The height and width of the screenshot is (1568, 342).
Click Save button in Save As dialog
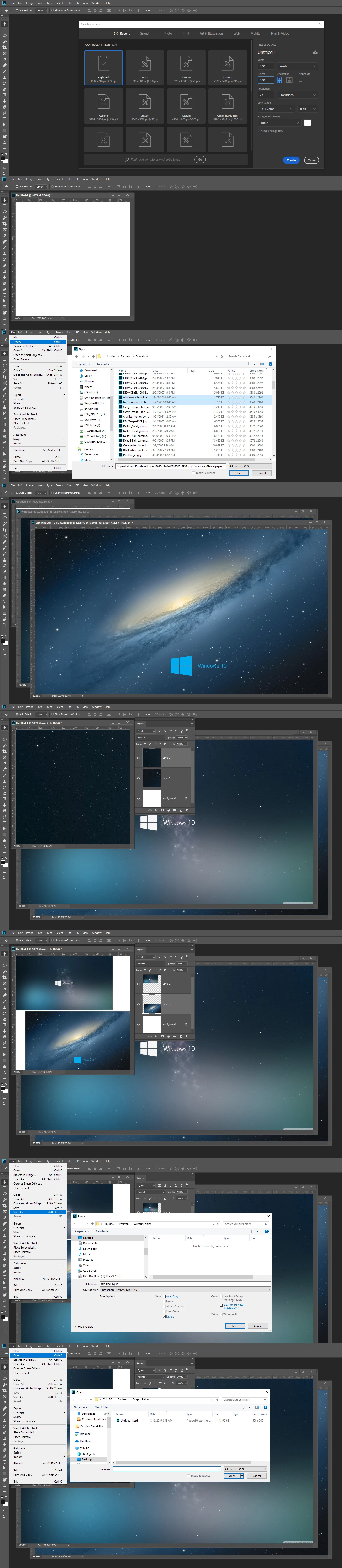[235, 1326]
